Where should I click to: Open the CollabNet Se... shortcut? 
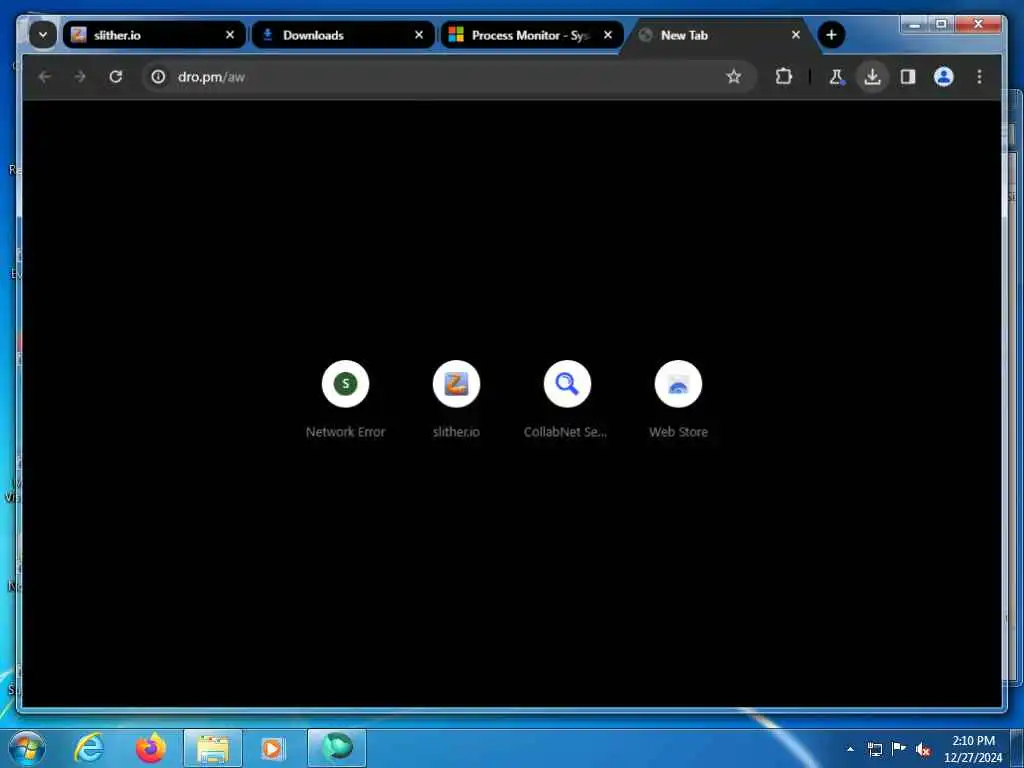point(567,400)
